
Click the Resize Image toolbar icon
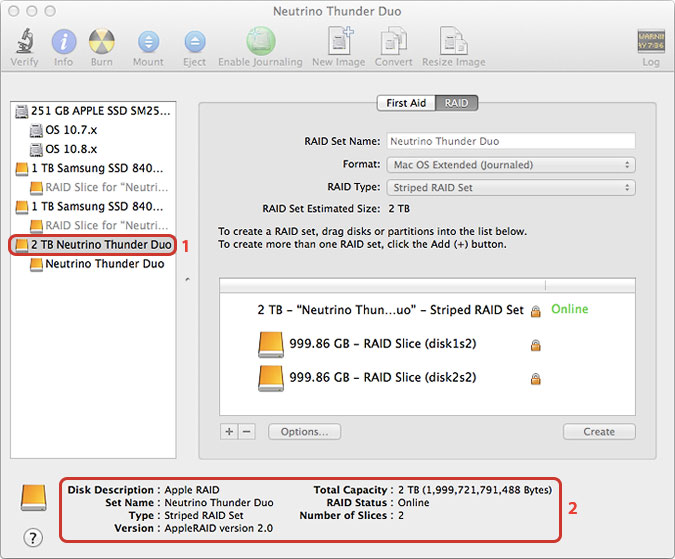click(453, 41)
